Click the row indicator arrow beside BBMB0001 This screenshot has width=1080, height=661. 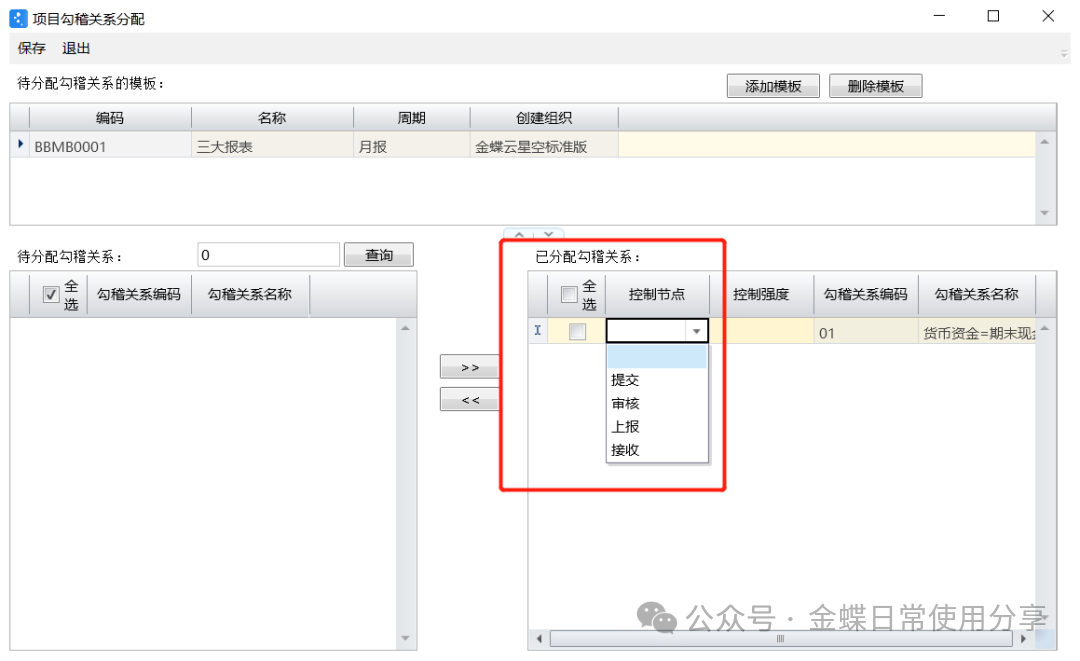coord(20,146)
